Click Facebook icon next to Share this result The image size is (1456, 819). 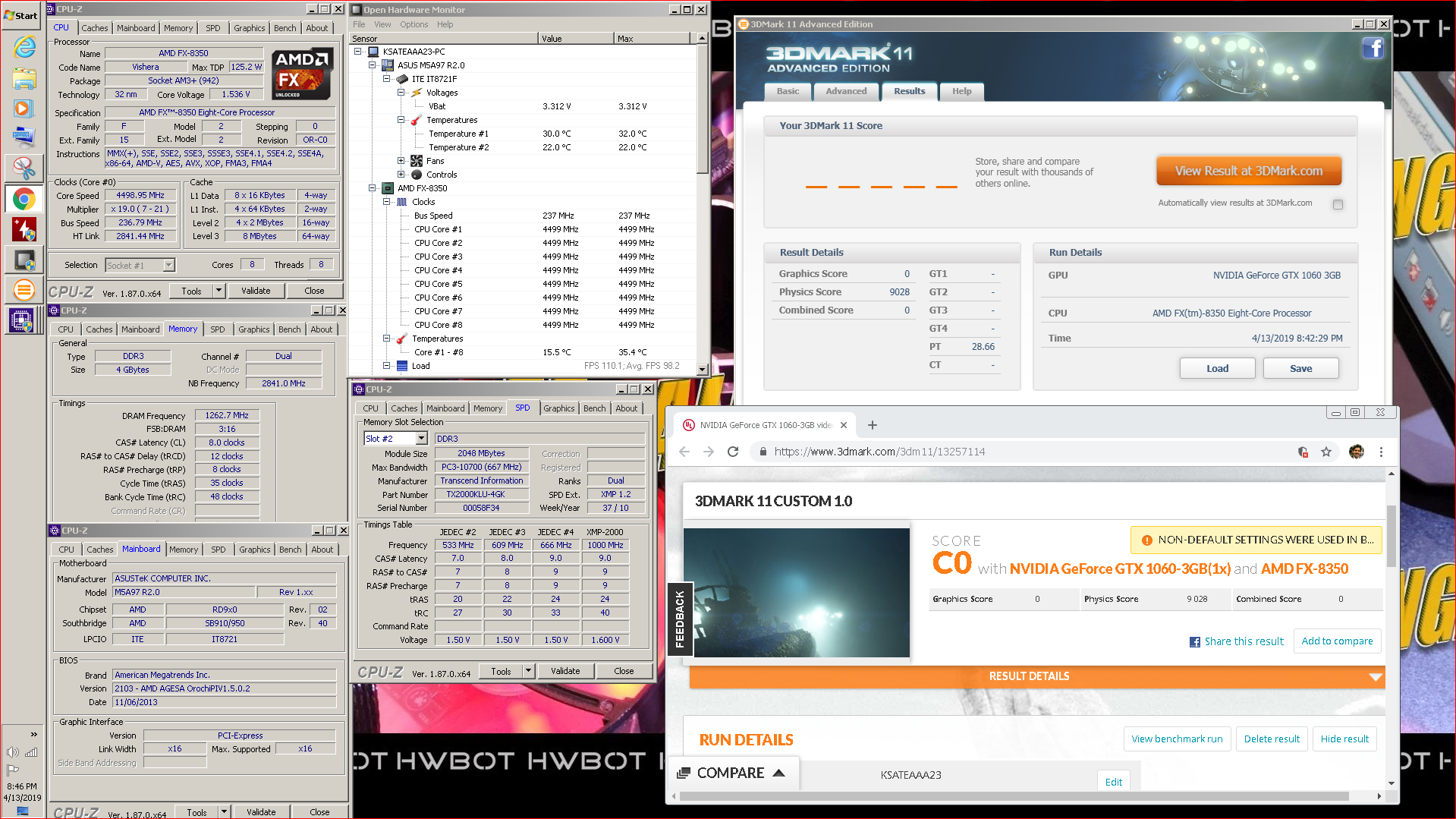click(x=1195, y=642)
